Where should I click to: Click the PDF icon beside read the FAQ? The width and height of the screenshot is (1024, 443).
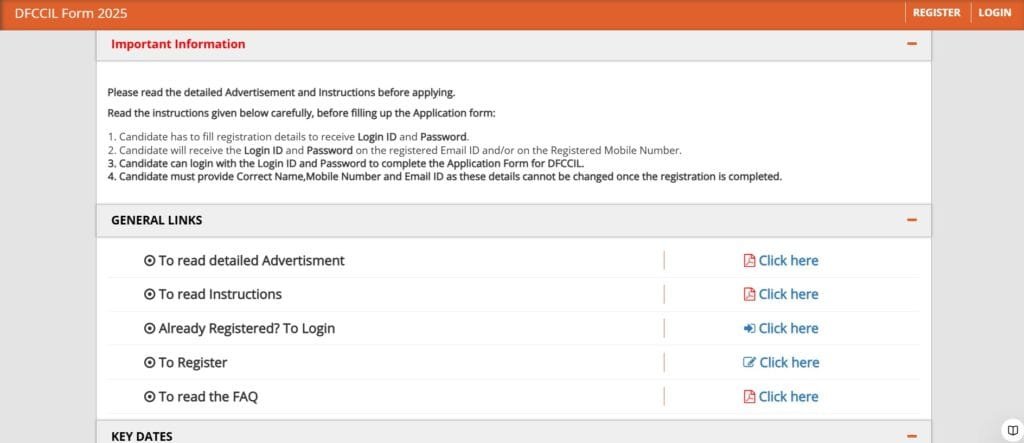point(749,397)
